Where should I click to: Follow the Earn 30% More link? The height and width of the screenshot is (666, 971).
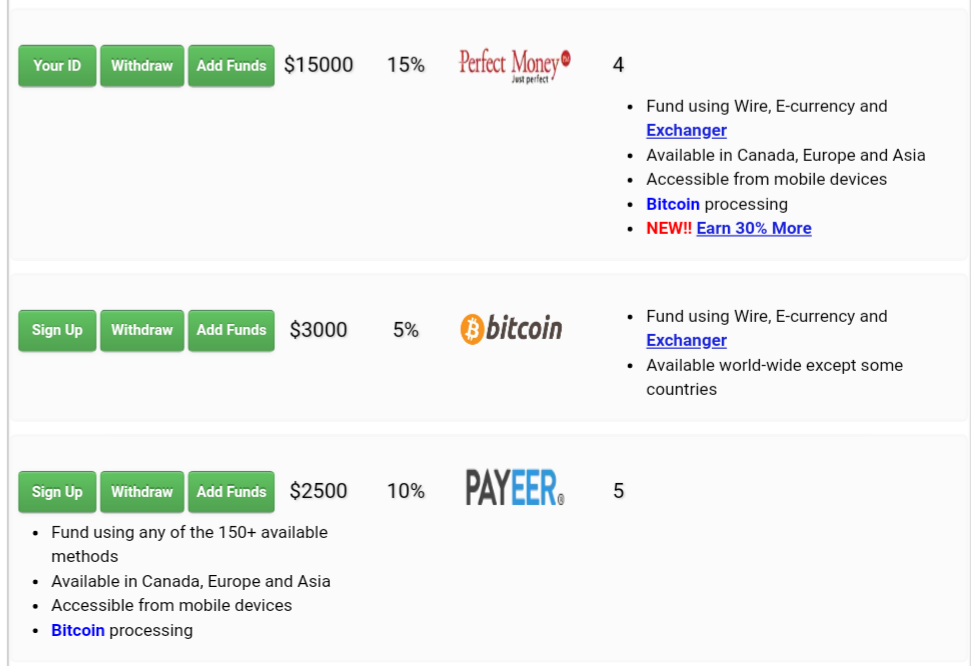coord(754,228)
